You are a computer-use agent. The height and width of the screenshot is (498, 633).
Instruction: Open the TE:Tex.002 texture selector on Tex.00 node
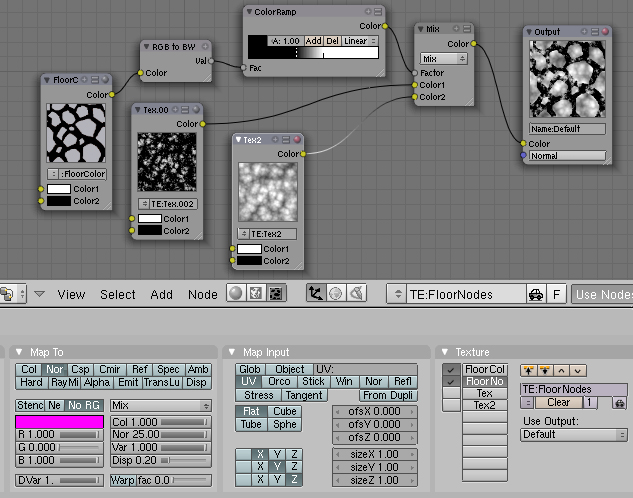tap(144, 204)
